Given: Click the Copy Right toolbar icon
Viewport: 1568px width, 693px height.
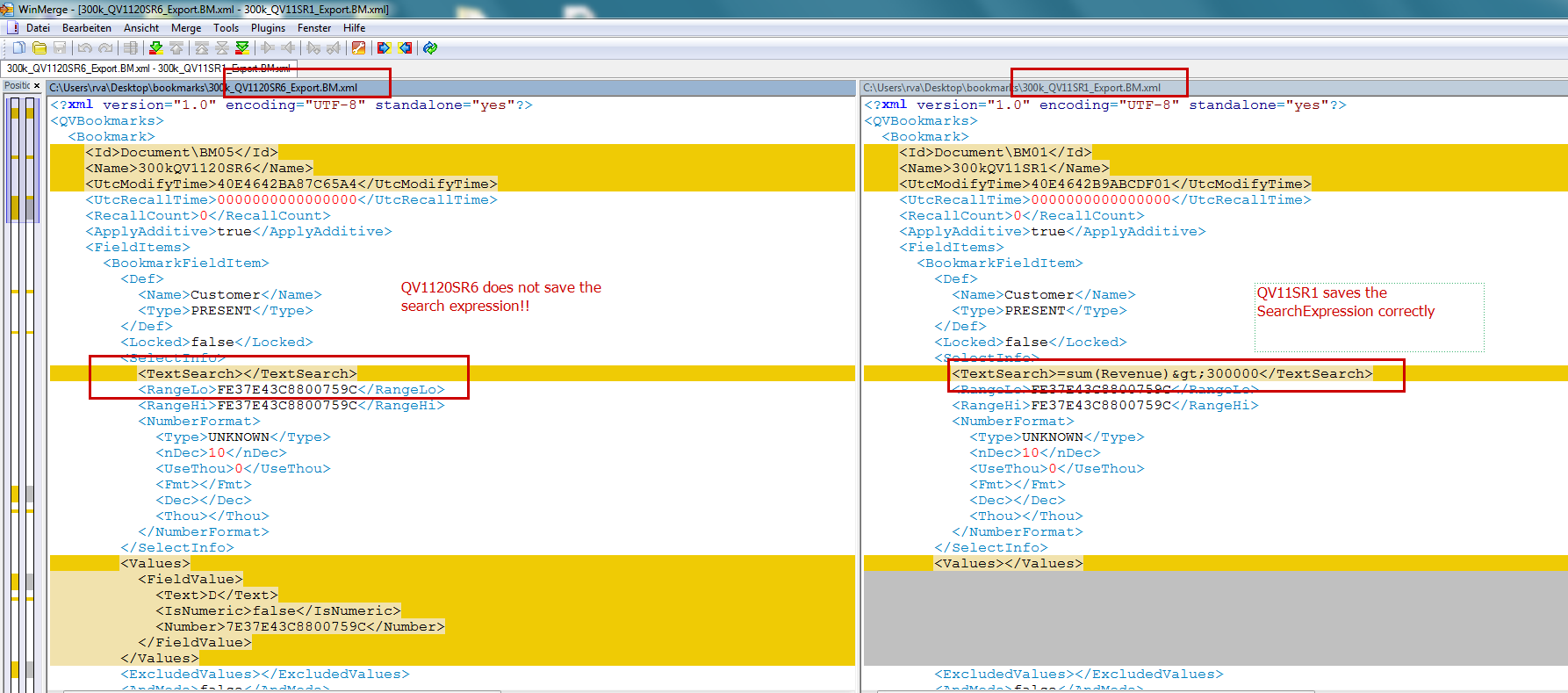Looking at the screenshot, I should (268, 47).
